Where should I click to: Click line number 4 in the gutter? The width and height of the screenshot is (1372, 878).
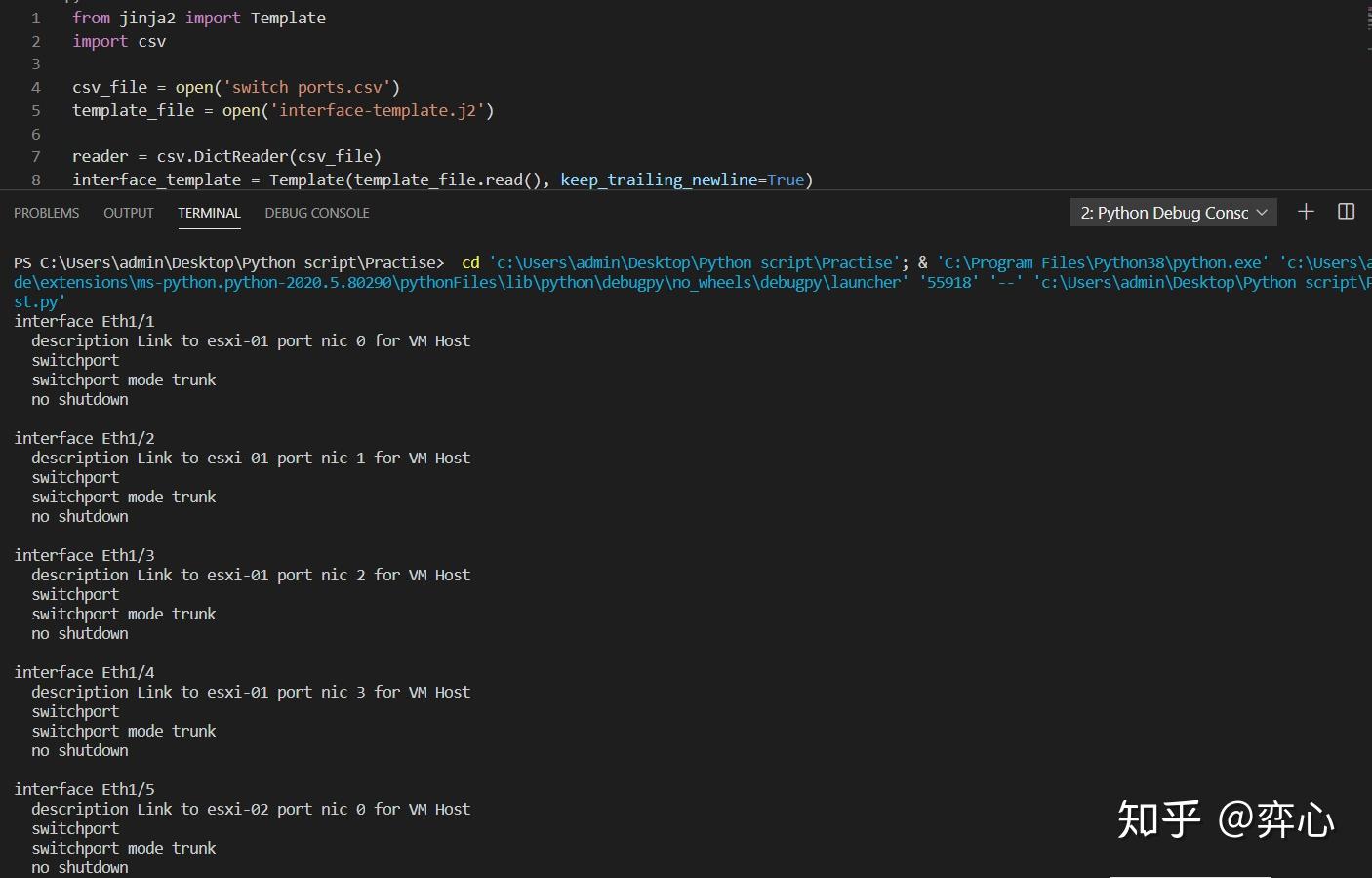36,87
